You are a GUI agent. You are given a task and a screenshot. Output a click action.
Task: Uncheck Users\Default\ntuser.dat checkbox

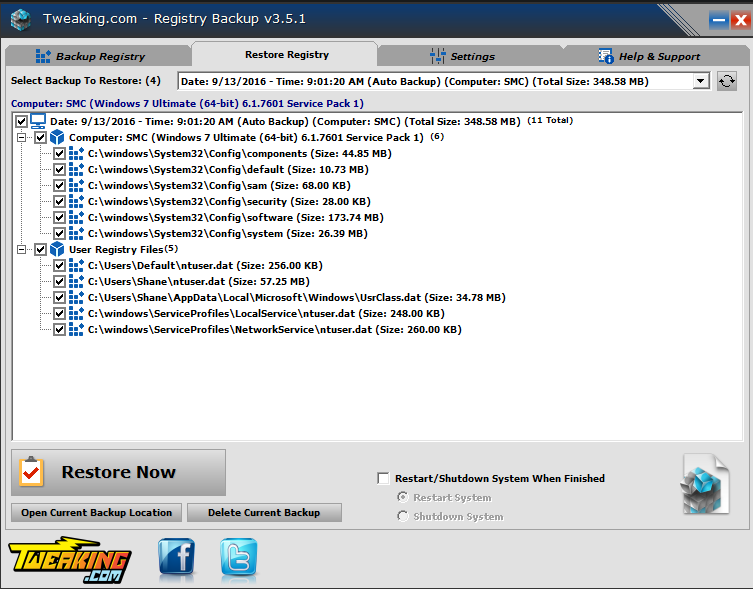pos(59,266)
